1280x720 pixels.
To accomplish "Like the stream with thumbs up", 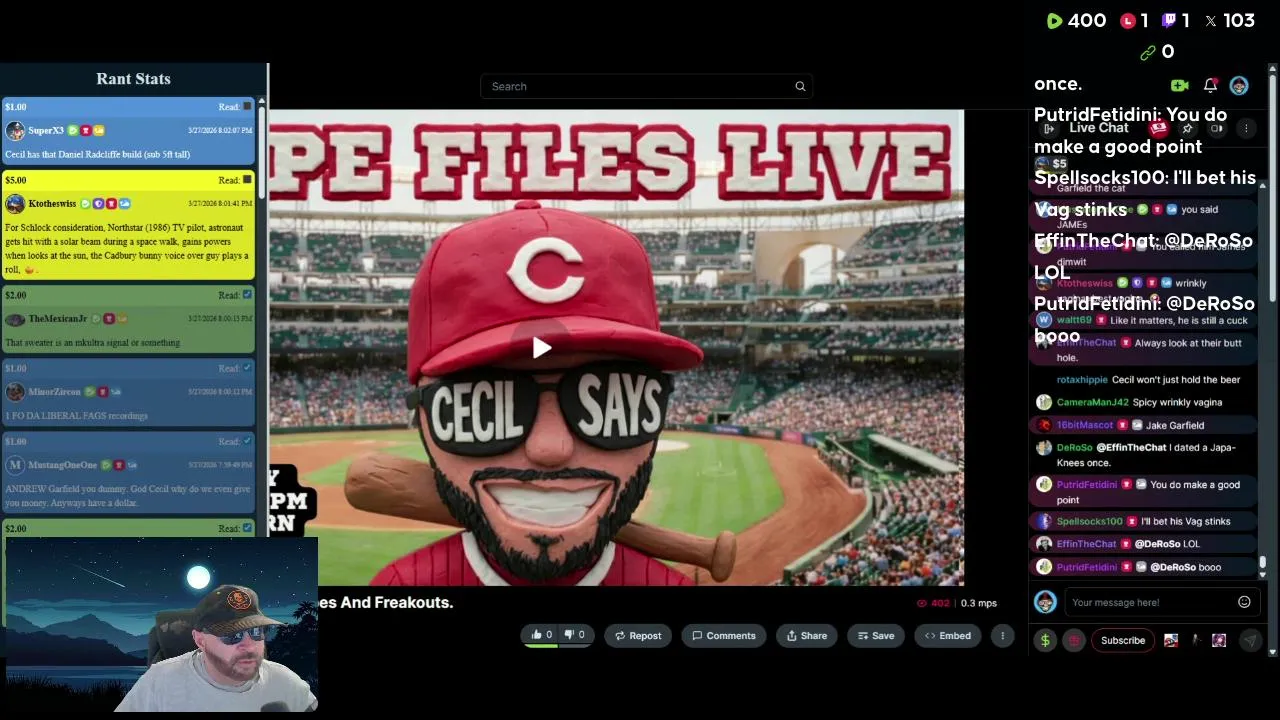I will (541, 635).
